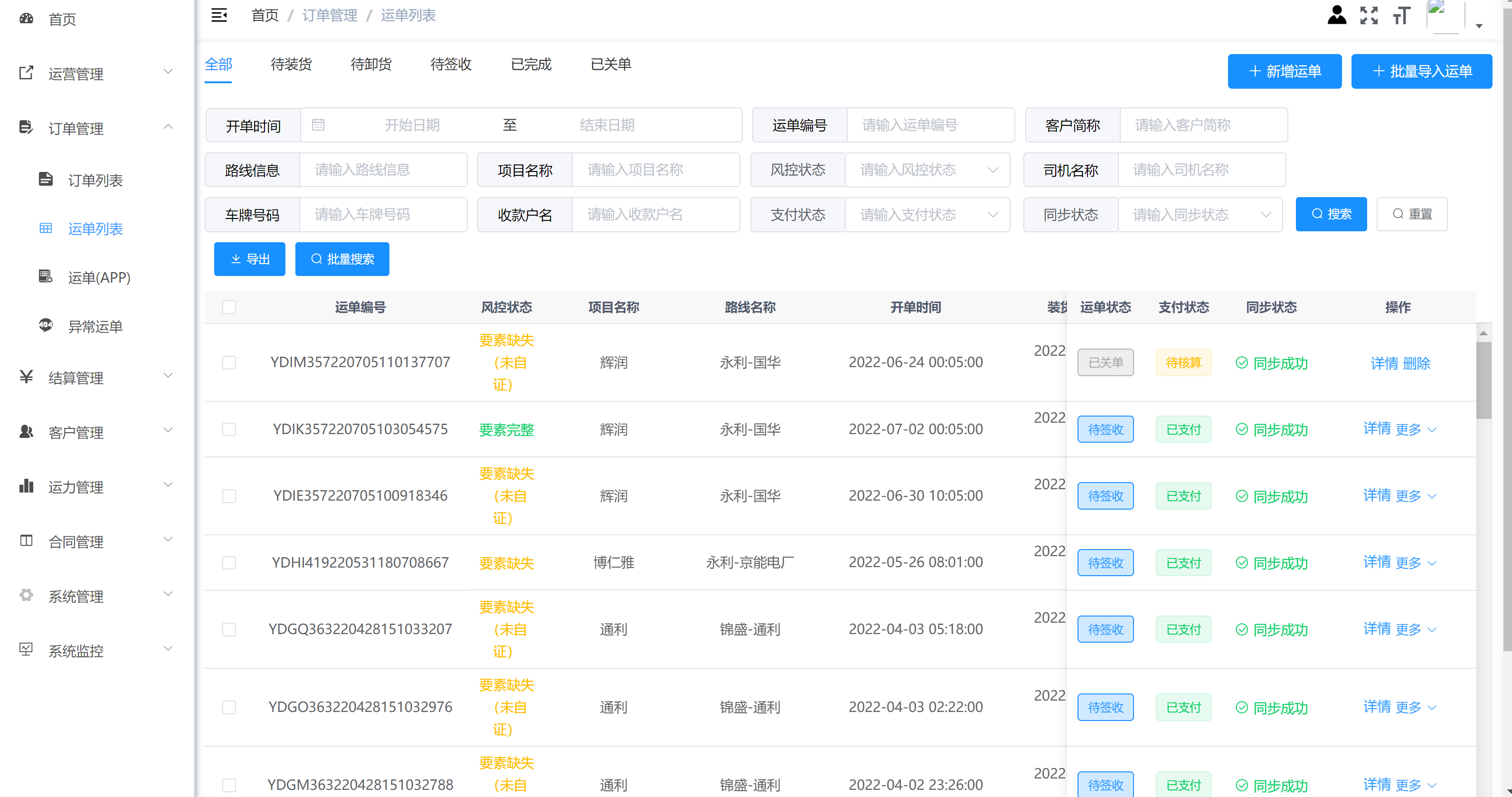
Task: Switch to the 已完成 tab
Action: click(530, 64)
